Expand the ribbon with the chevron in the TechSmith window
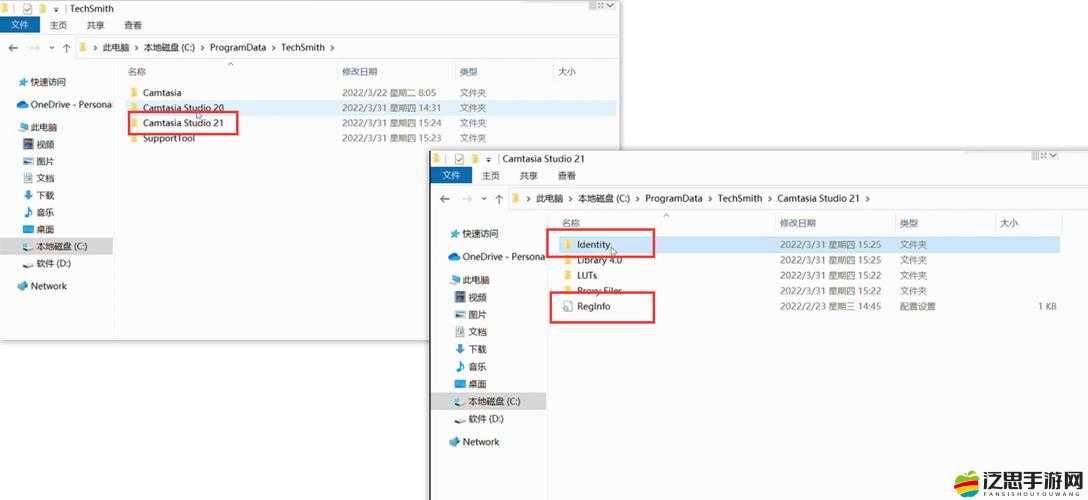The image size is (1088, 500). click(611, 5)
